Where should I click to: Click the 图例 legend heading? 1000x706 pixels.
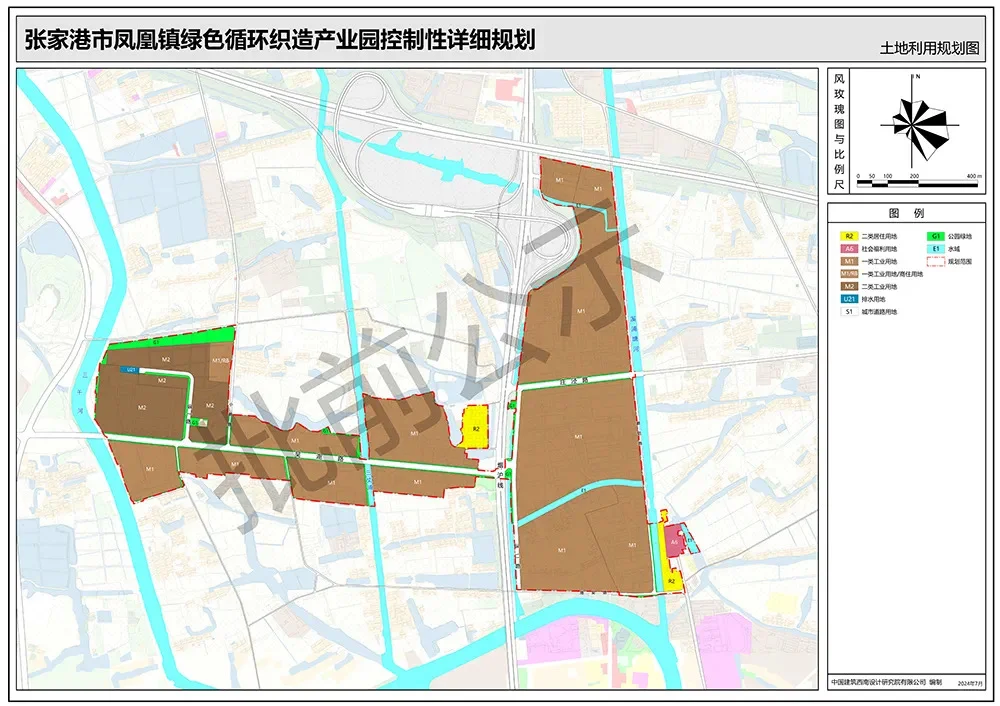pos(906,213)
